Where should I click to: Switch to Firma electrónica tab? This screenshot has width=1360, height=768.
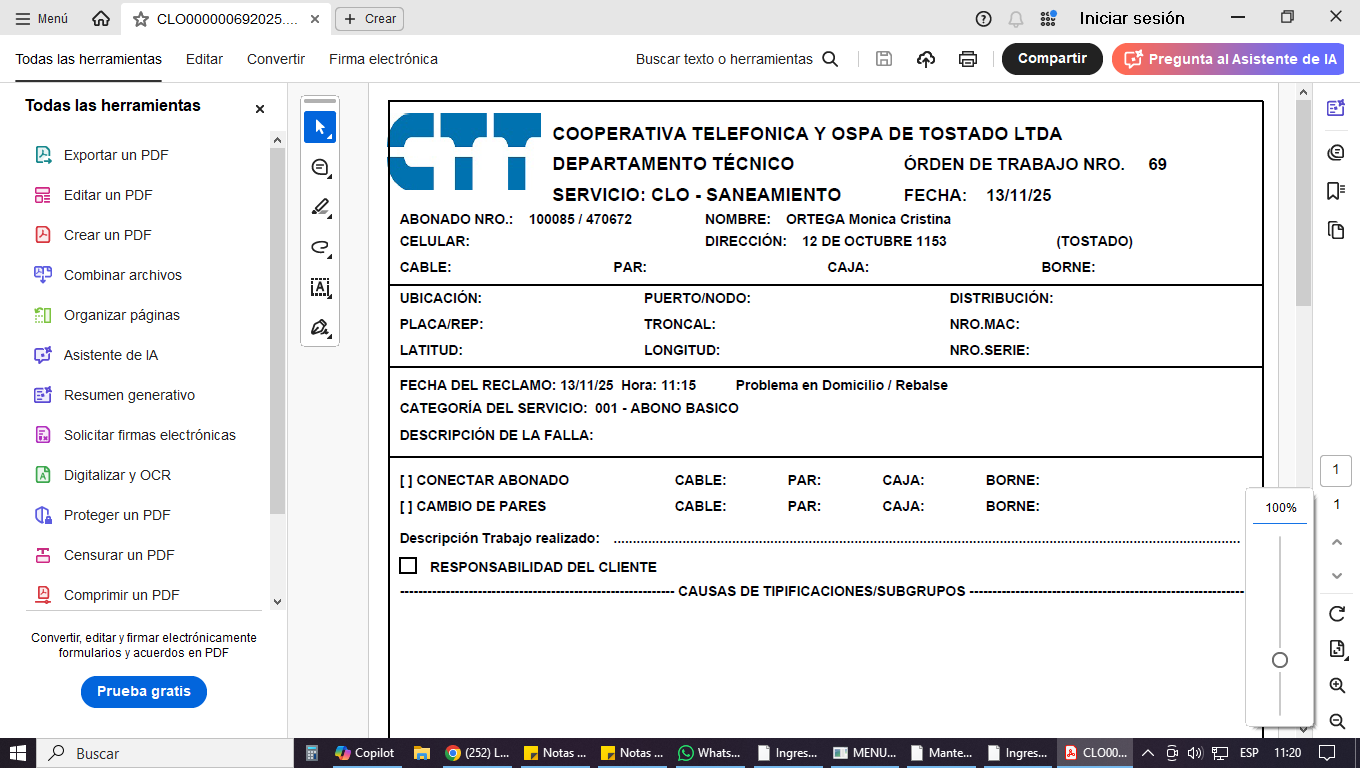click(x=383, y=59)
